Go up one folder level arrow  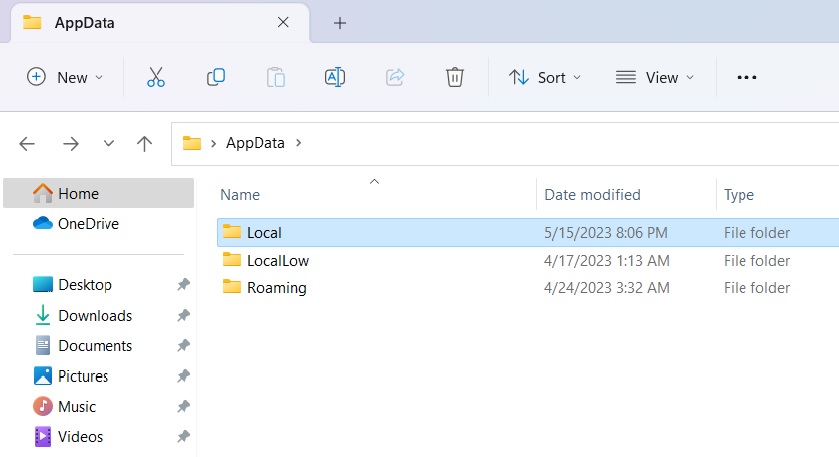pyautogui.click(x=144, y=143)
